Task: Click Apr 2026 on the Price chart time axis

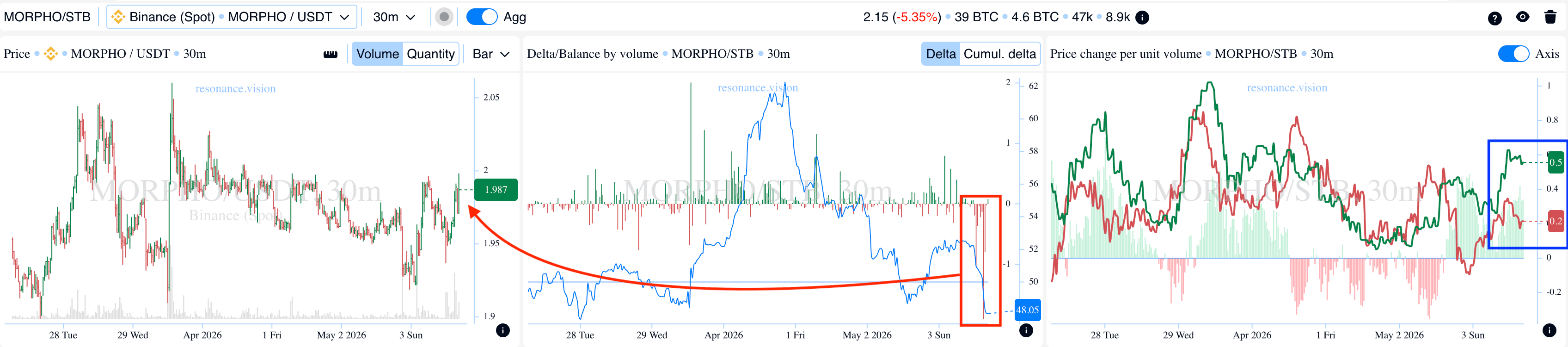Action: [x=202, y=335]
